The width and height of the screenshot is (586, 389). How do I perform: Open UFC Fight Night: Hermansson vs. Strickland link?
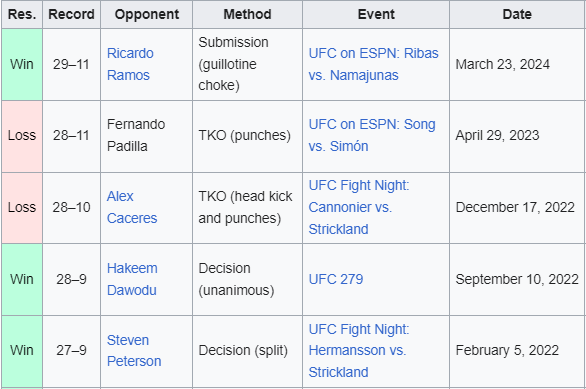(x=359, y=351)
